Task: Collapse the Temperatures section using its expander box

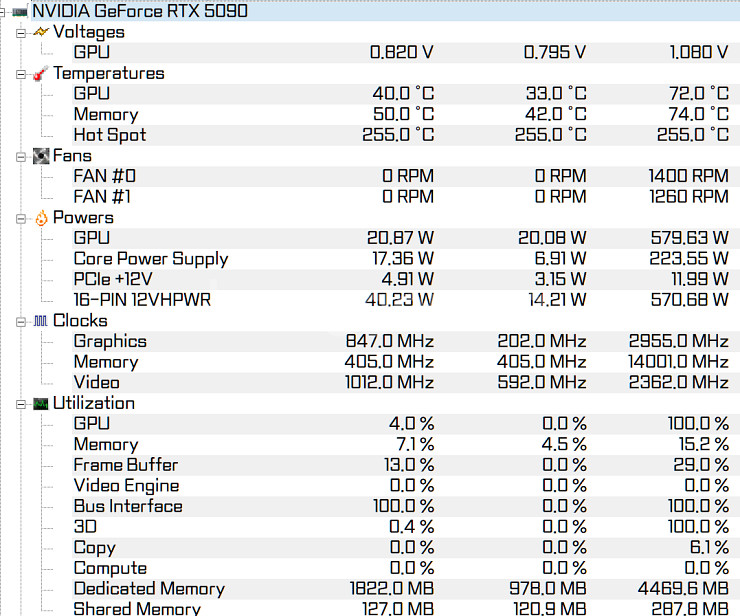Action: (x=22, y=74)
